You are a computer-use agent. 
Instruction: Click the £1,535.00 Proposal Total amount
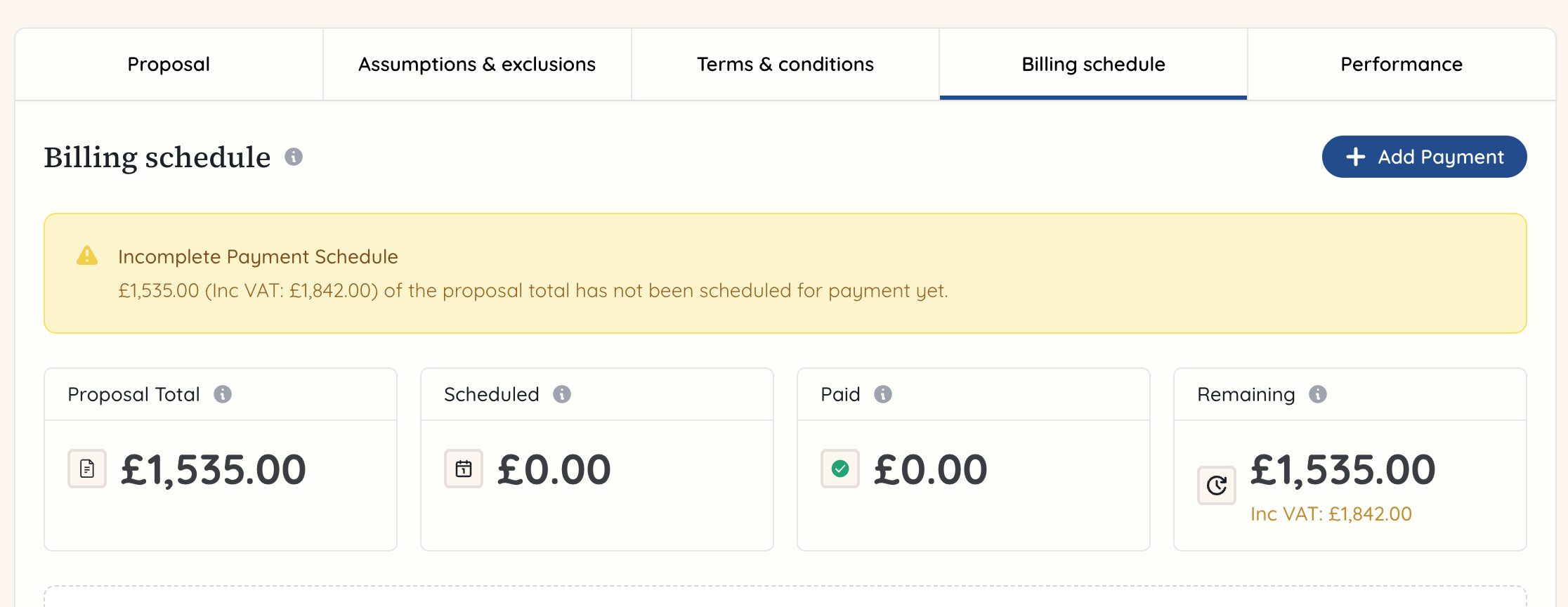212,469
